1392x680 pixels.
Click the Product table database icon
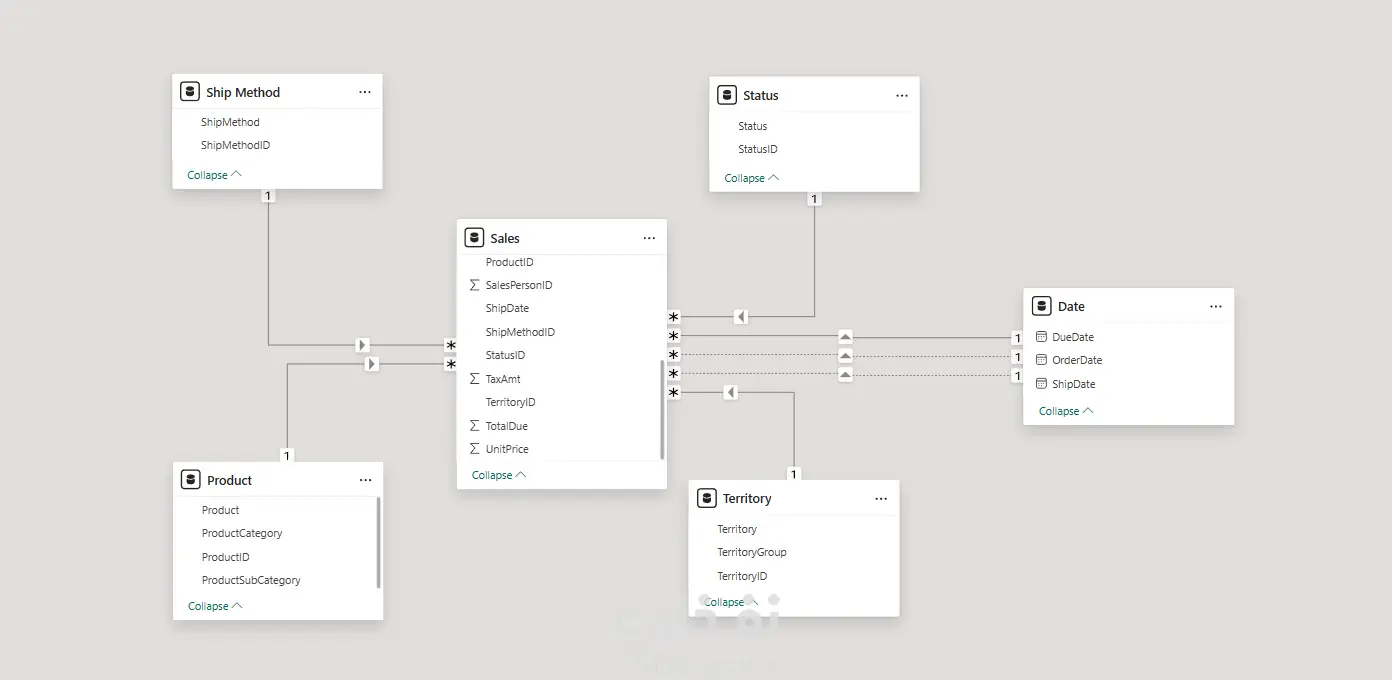(190, 480)
